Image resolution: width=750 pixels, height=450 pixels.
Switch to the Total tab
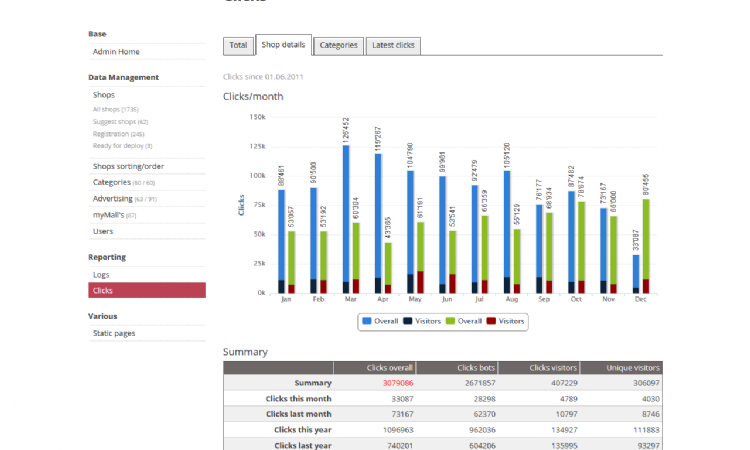[x=237, y=45]
